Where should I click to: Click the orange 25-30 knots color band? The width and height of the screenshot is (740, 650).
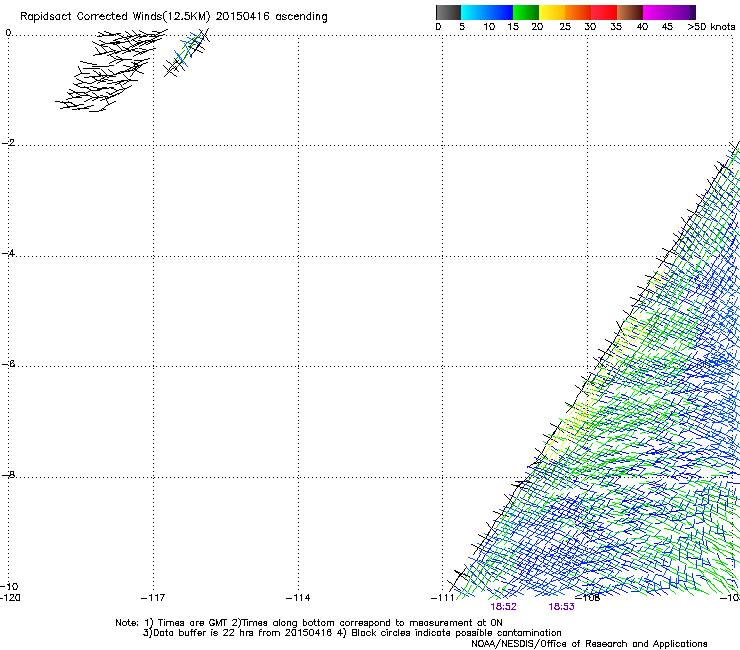click(x=578, y=12)
